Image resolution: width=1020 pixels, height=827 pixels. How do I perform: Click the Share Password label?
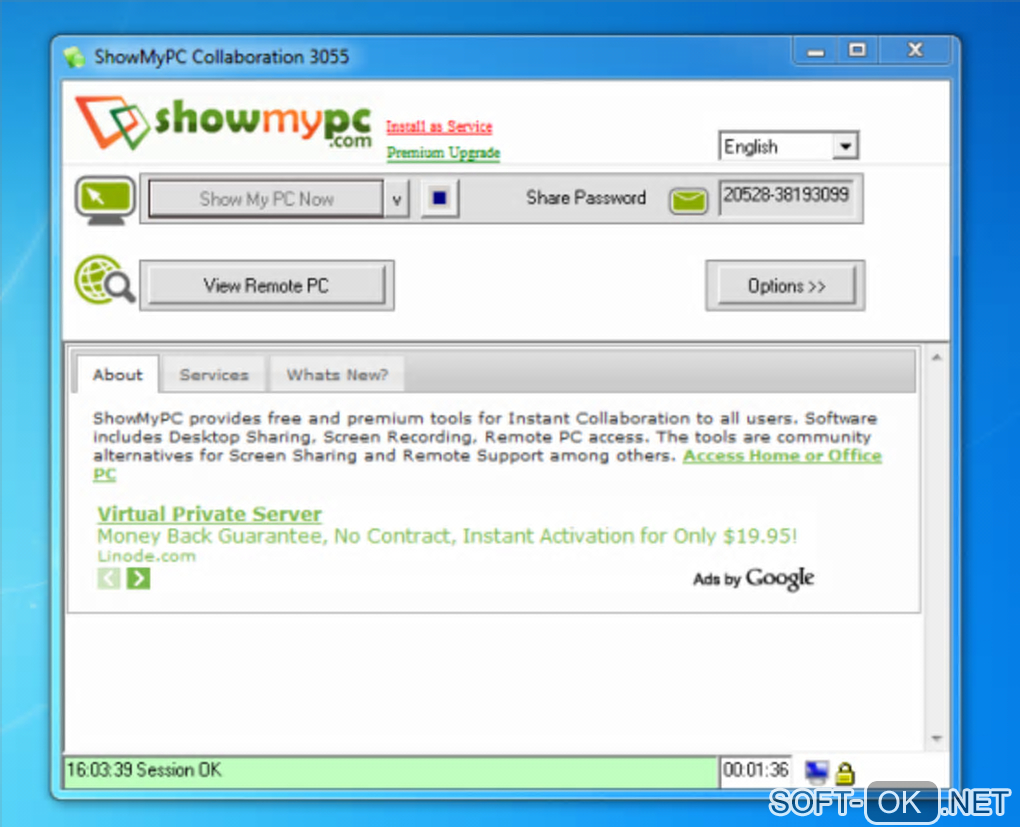tap(585, 198)
